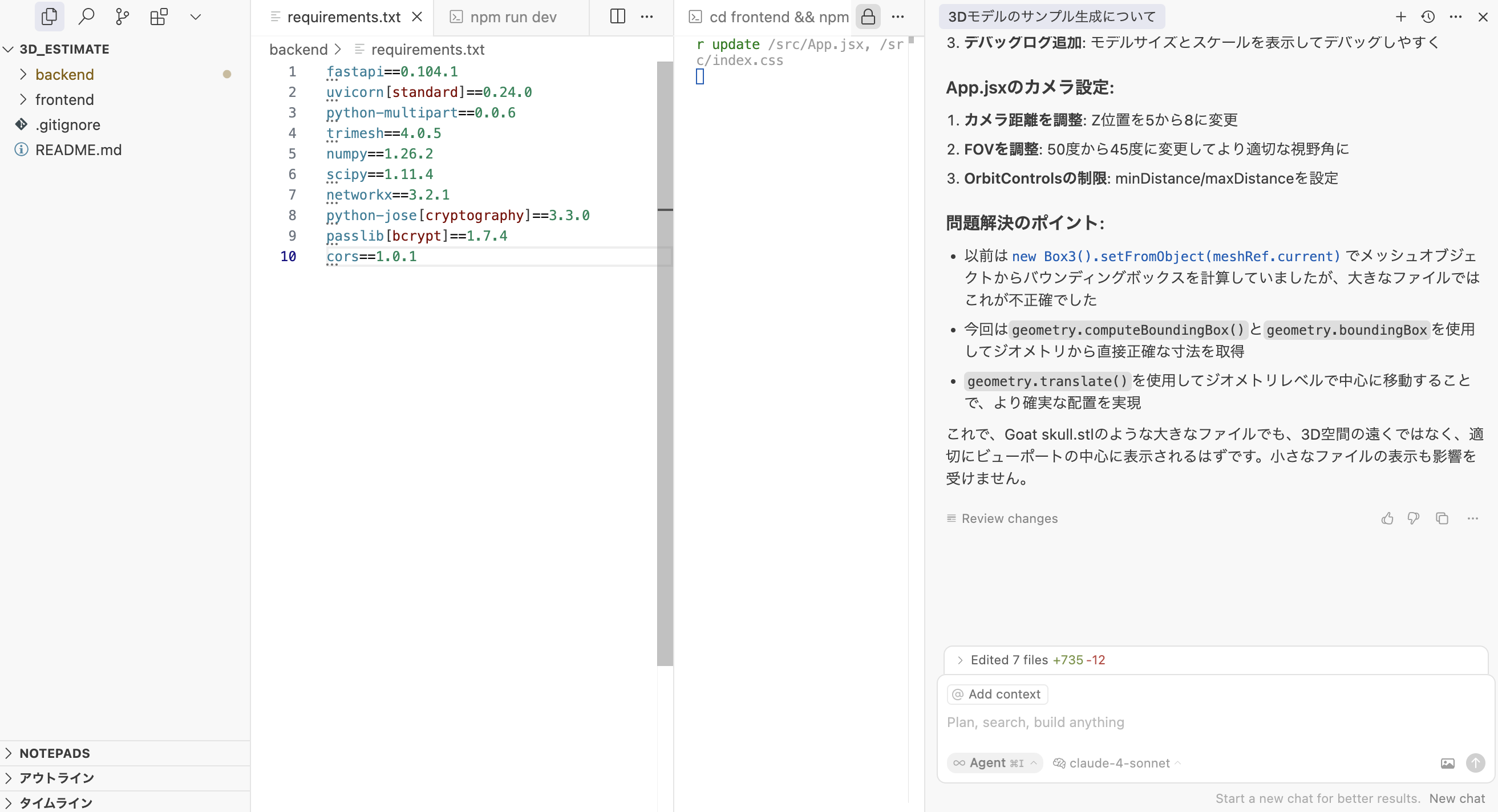Open terminal group more actions menu

point(898,17)
